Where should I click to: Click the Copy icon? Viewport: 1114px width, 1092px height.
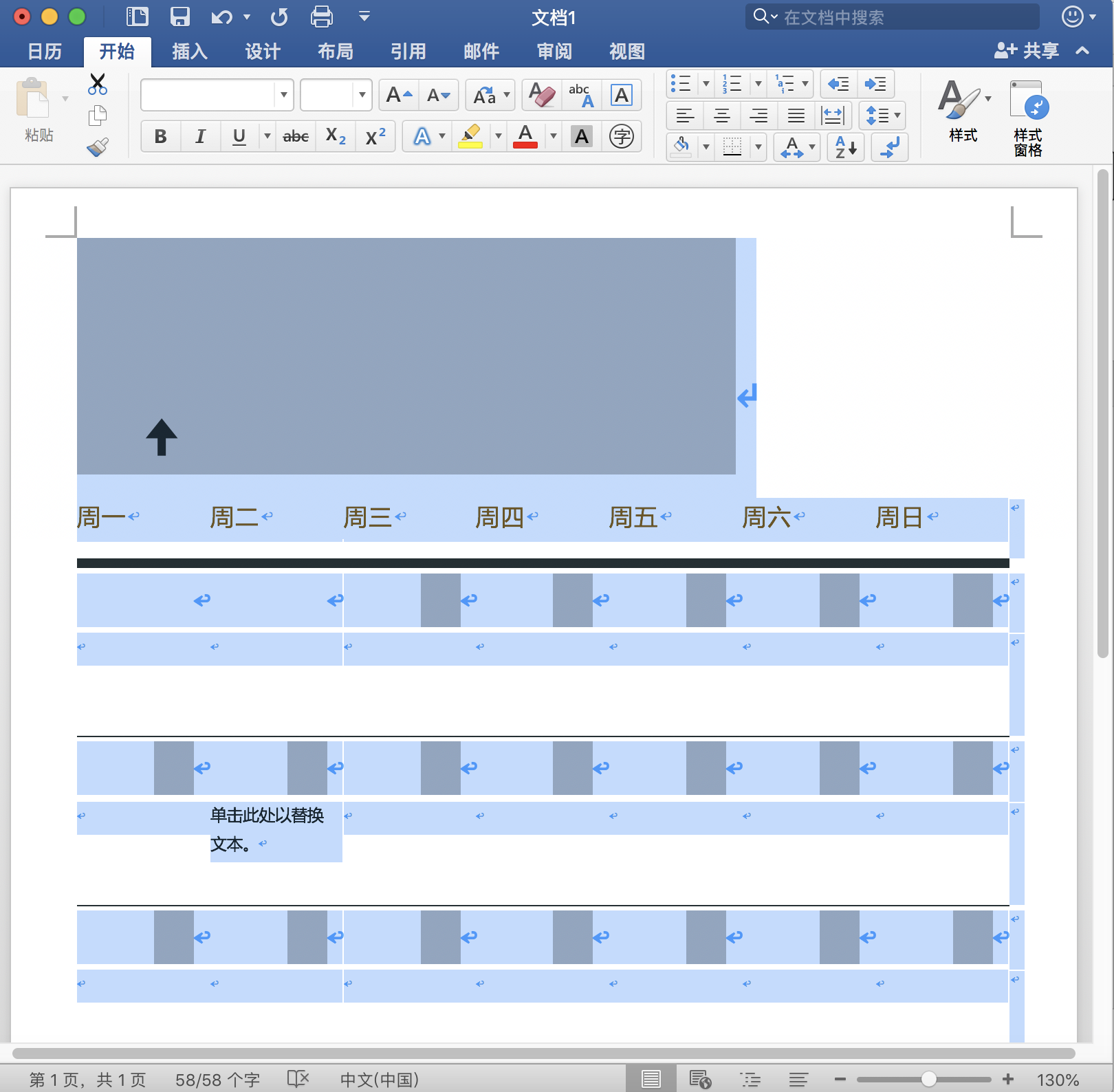[98, 115]
